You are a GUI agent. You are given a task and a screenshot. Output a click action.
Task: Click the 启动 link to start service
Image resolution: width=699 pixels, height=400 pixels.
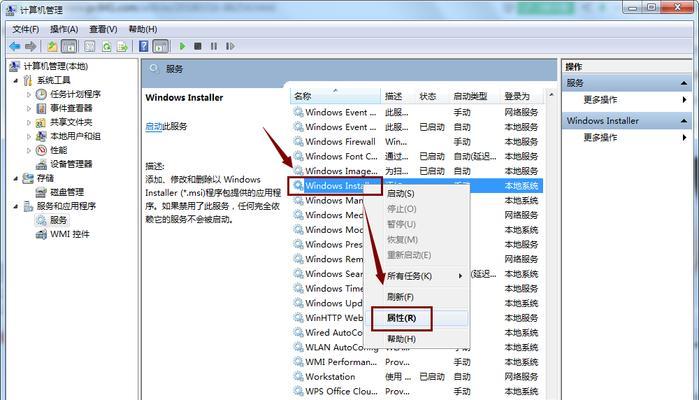tap(154, 126)
